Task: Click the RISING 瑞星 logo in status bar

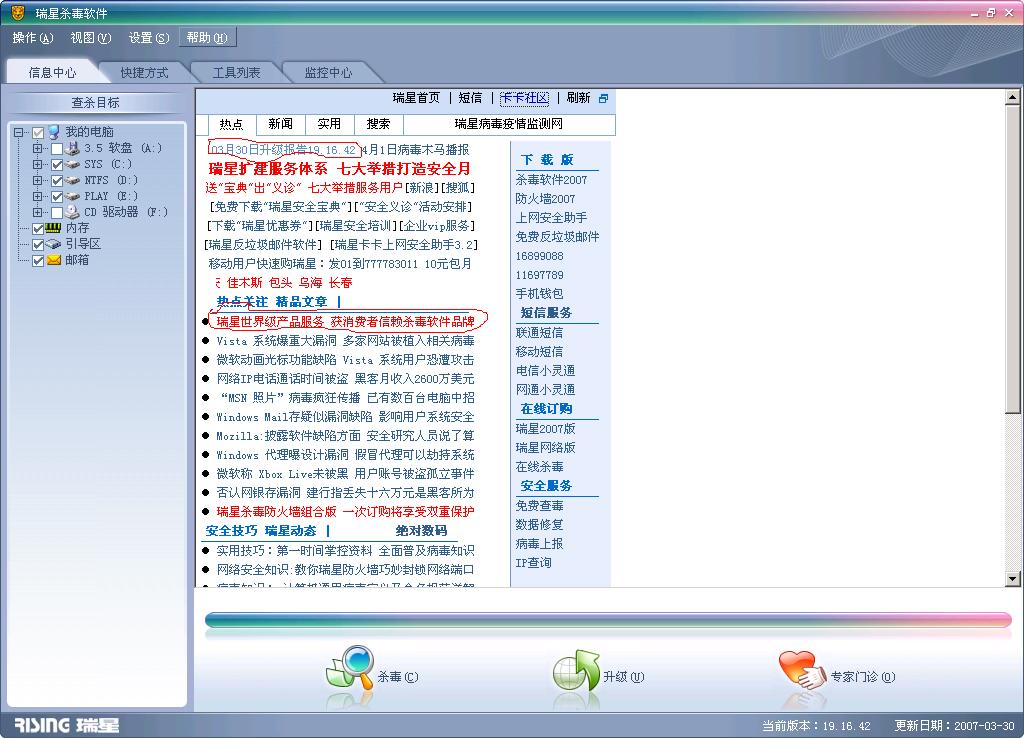Action: coord(67,725)
